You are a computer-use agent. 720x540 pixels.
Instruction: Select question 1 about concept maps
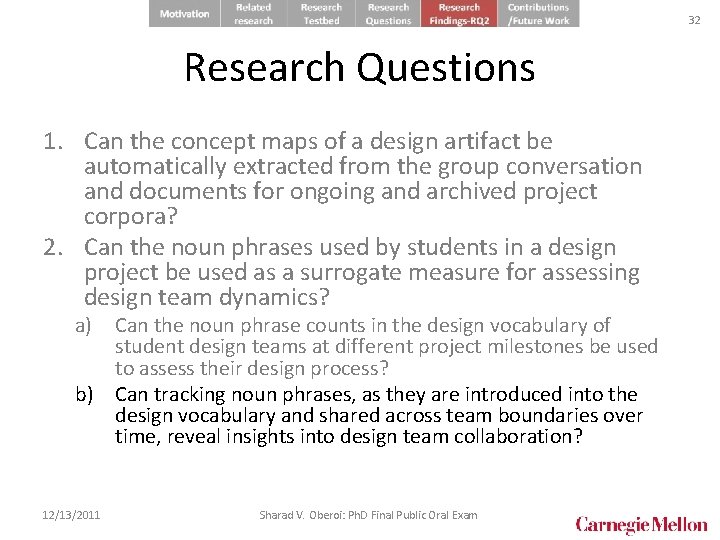[342, 179]
